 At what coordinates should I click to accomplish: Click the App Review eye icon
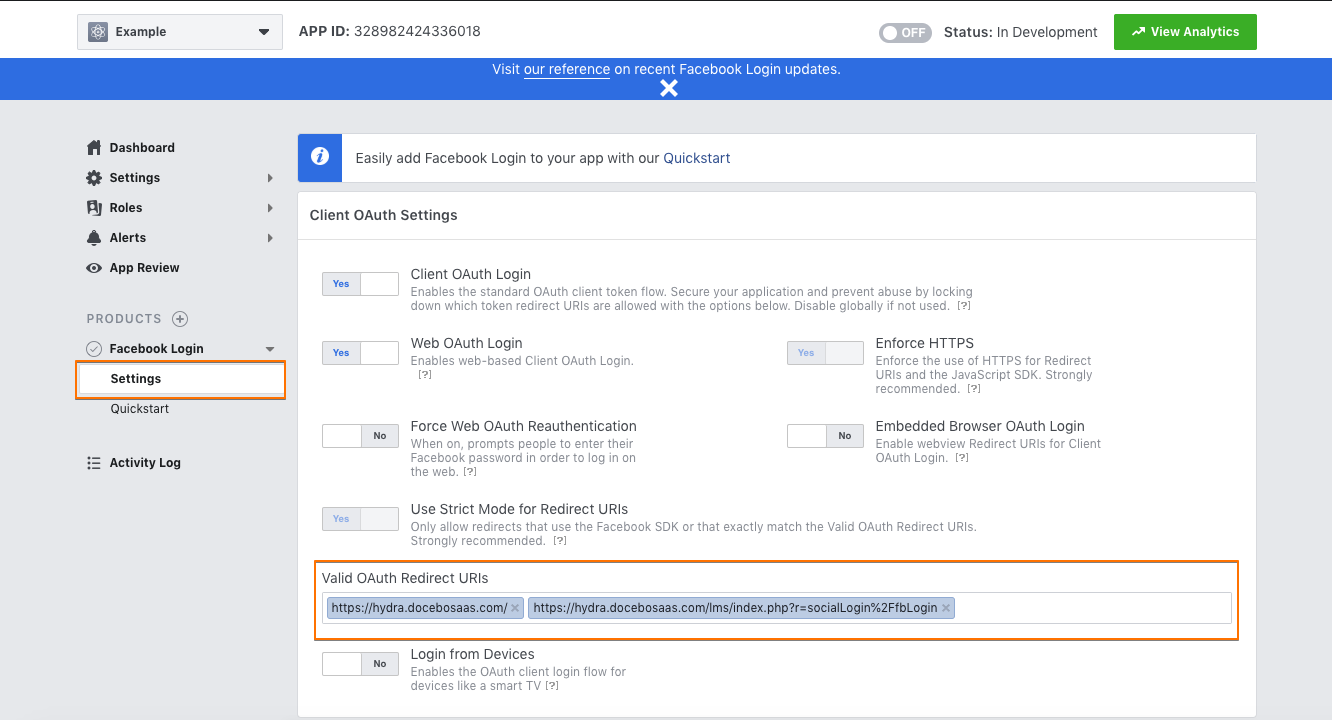(x=94, y=267)
